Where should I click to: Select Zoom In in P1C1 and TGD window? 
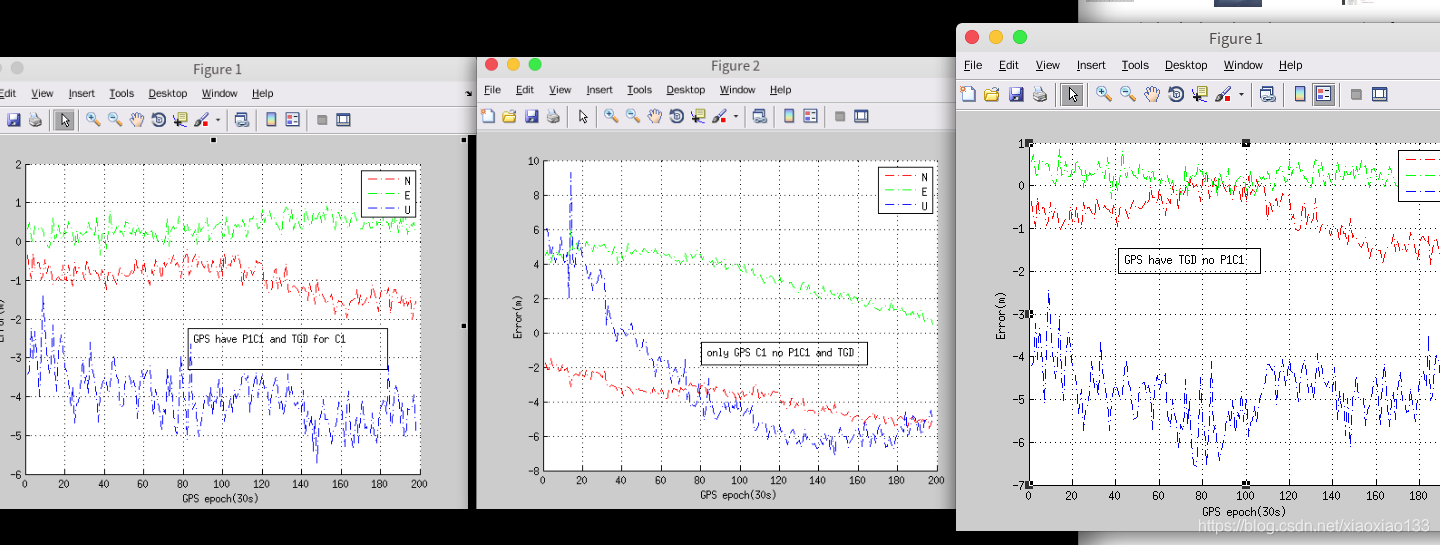click(93, 120)
